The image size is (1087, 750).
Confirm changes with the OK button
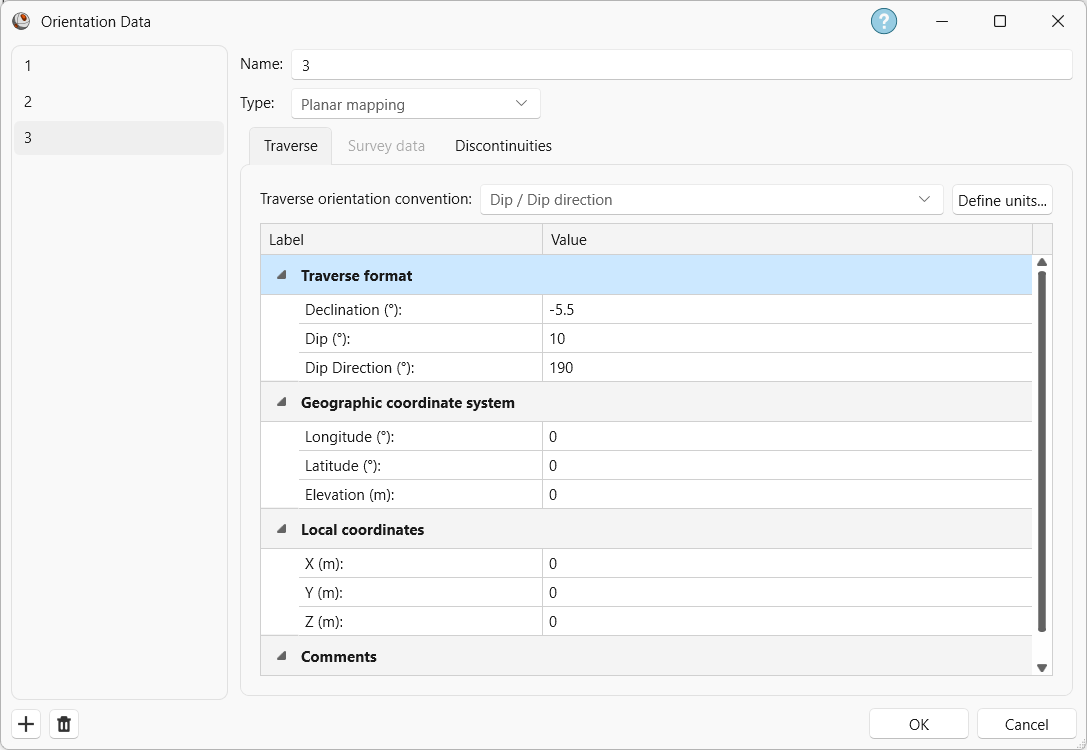918,724
